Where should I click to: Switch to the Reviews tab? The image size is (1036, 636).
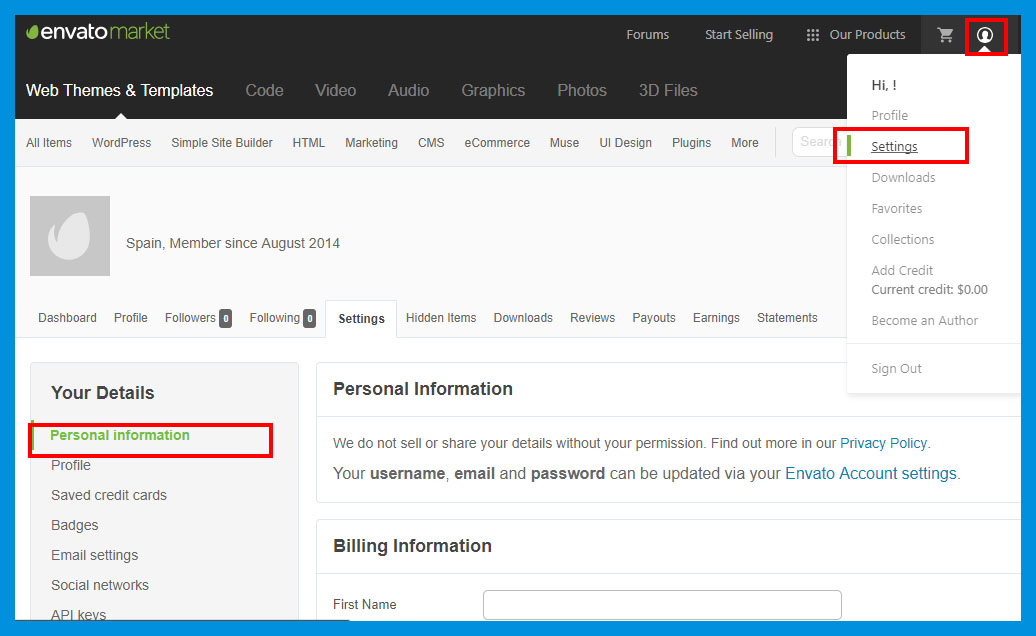point(592,318)
